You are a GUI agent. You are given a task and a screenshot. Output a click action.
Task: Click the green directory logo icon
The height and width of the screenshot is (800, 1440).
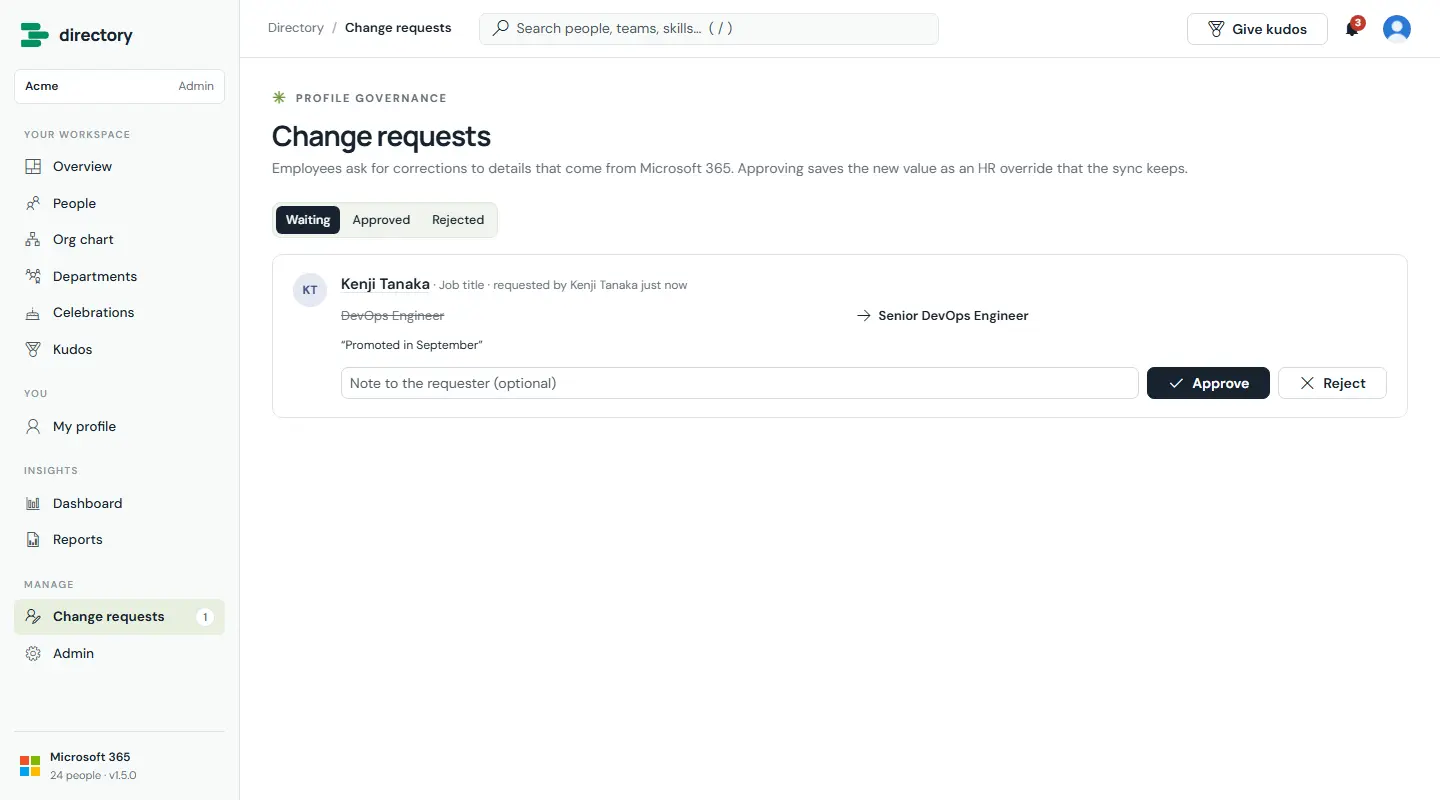35,35
